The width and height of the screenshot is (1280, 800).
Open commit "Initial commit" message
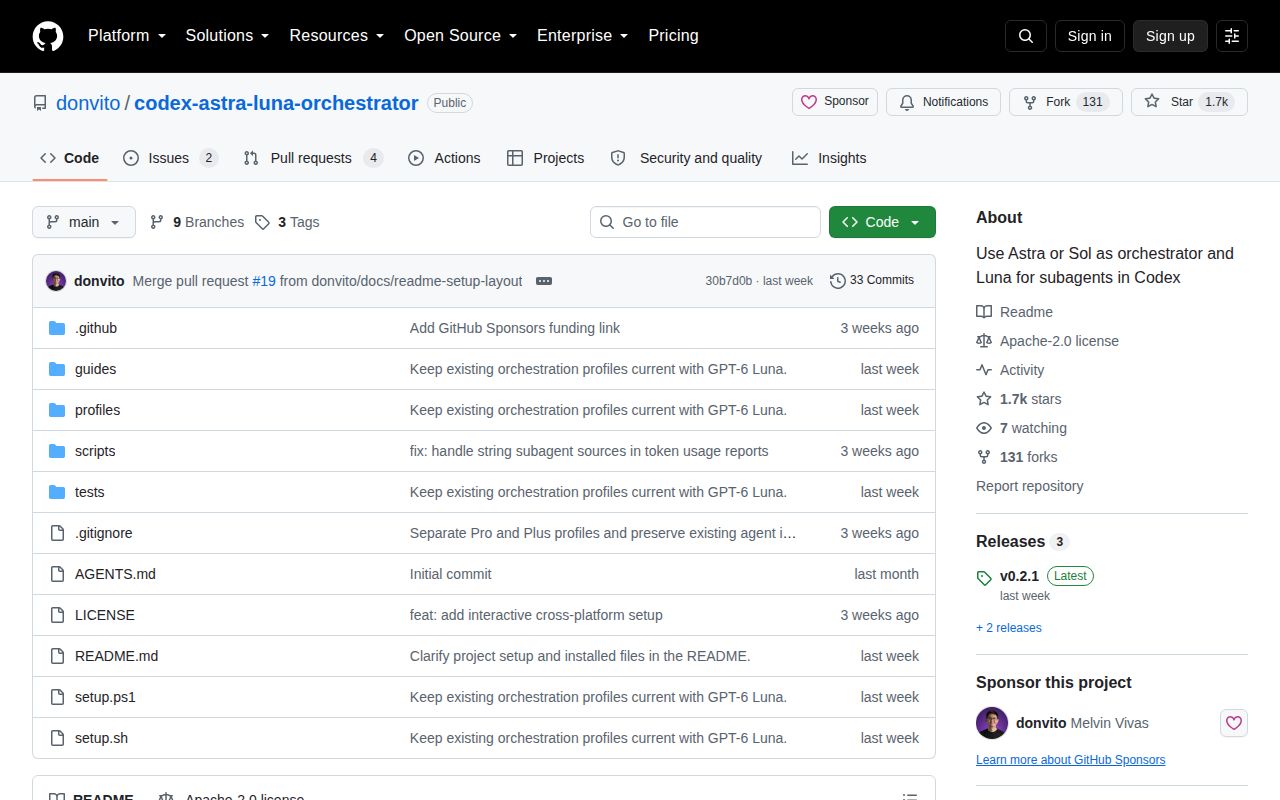coord(450,574)
